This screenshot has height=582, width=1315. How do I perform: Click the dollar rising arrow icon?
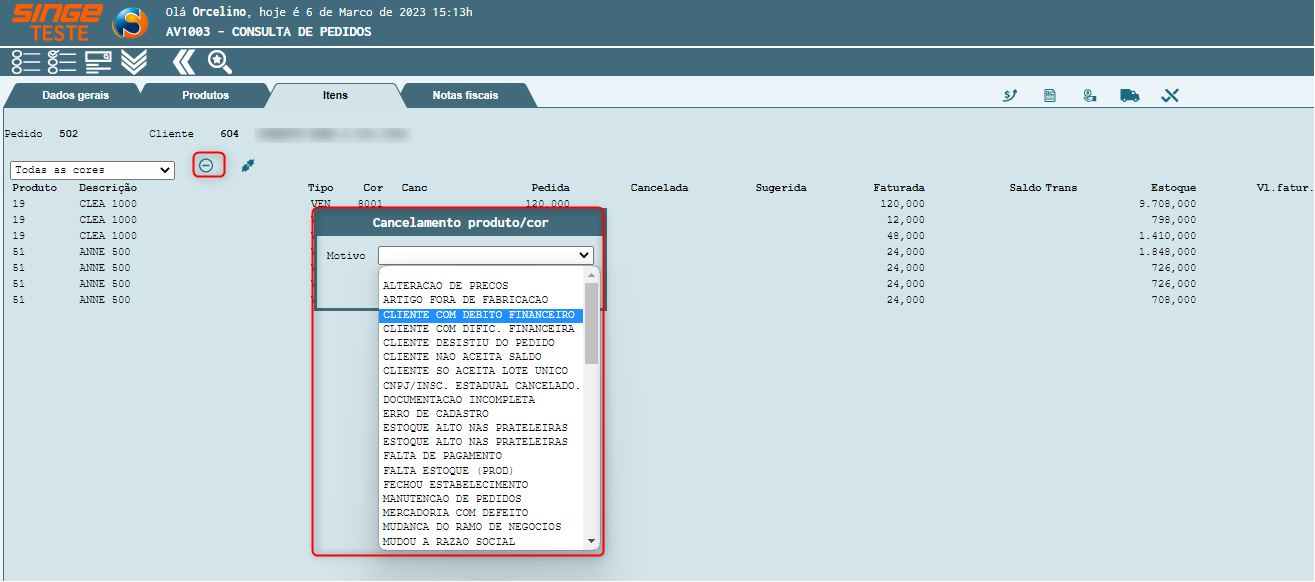(1010, 95)
